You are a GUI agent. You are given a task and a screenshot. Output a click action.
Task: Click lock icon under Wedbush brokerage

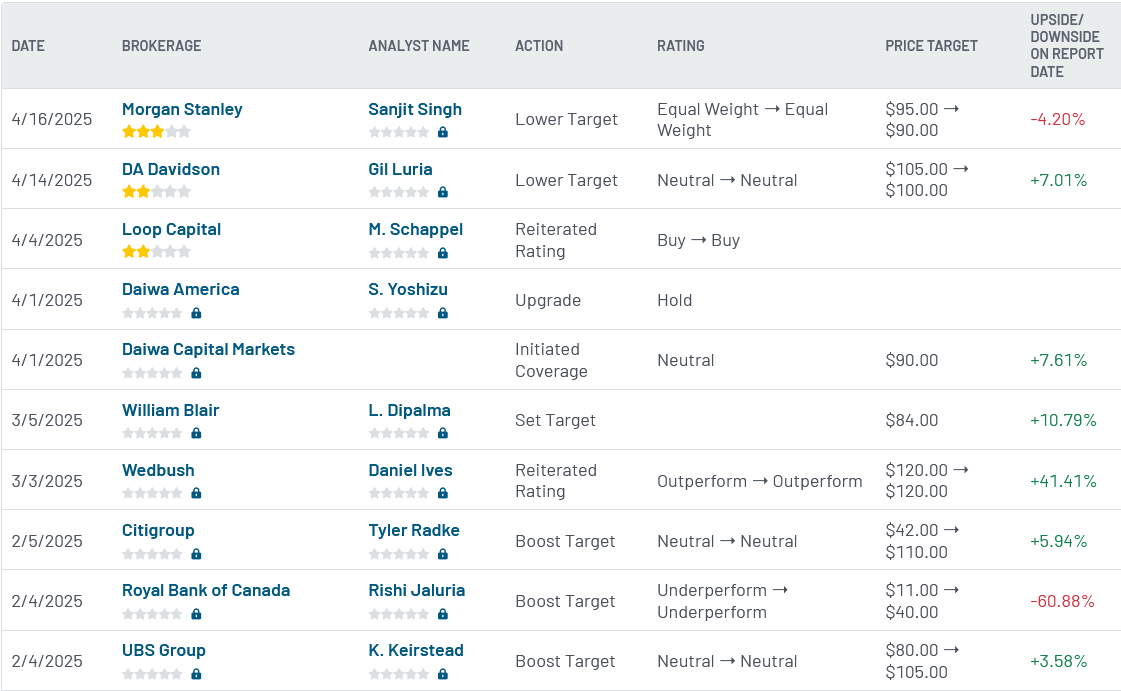(196, 492)
